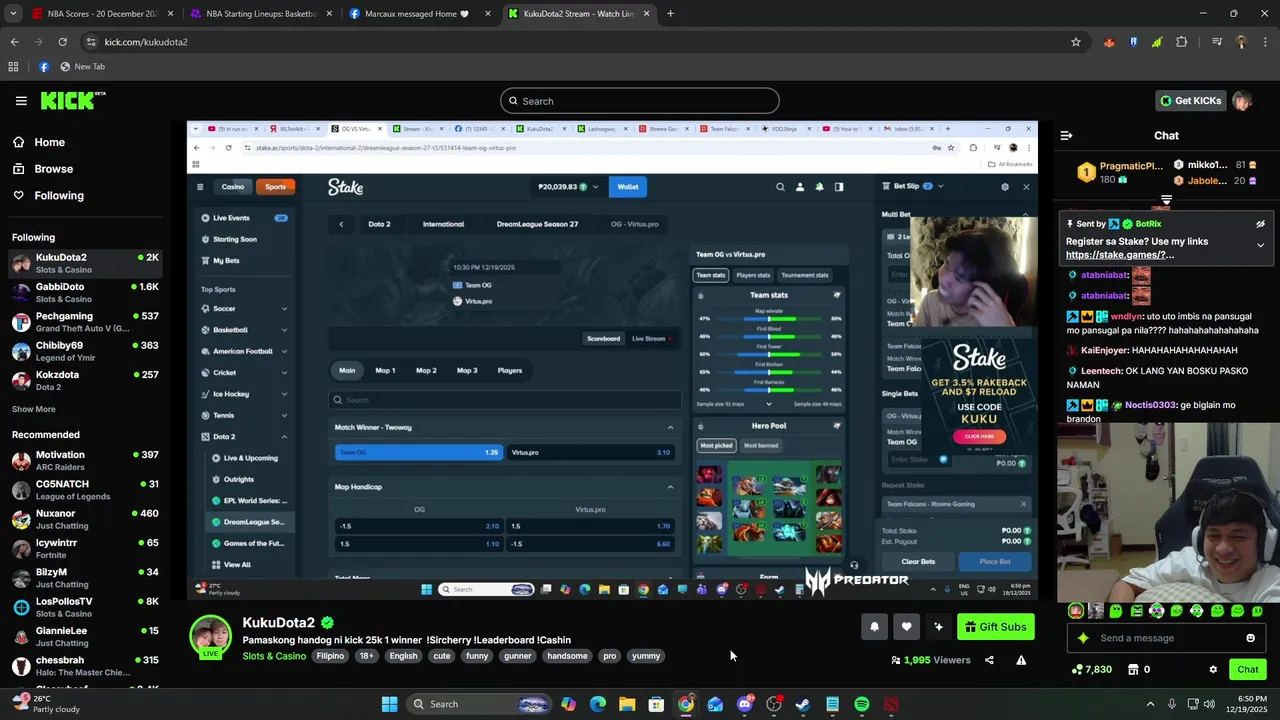Screen dimensions: 1280x720
Task: Open Chrome apps grid in bookmarks bar
Action: tap(13, 67)
